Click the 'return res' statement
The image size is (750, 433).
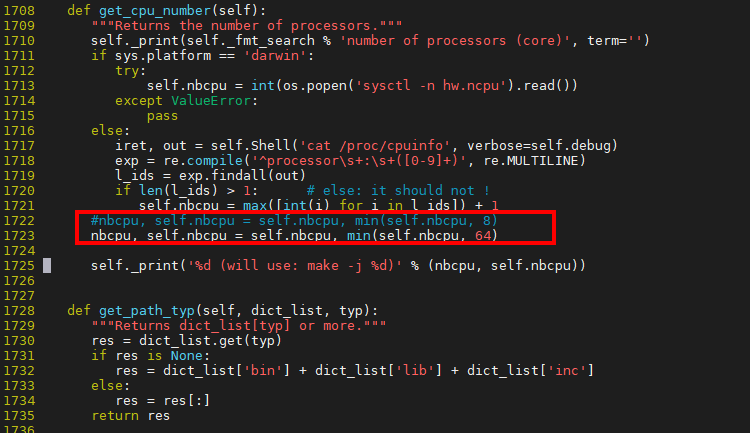click(x=131, y=415)
